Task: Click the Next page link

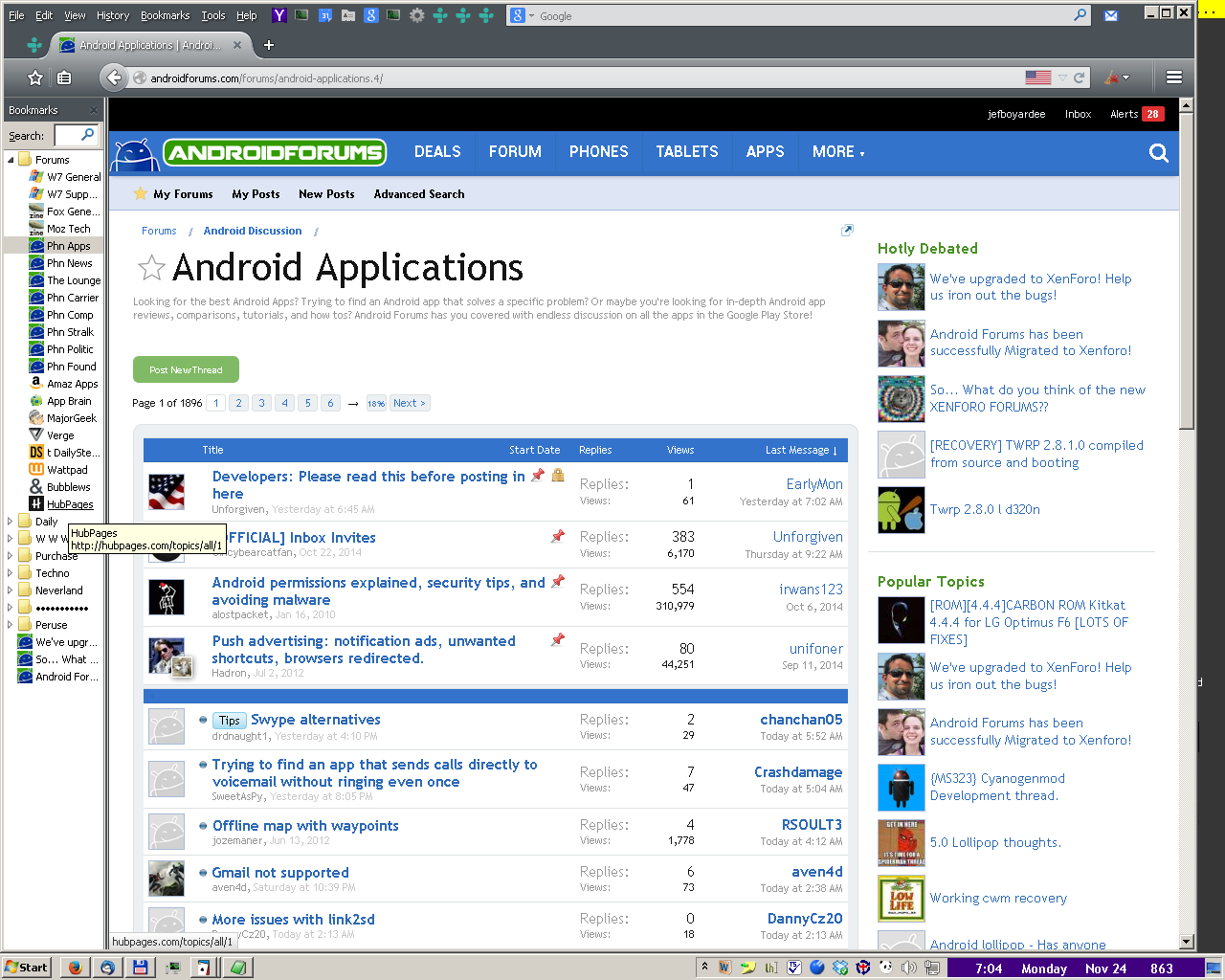Action: (x=410, y=403)
